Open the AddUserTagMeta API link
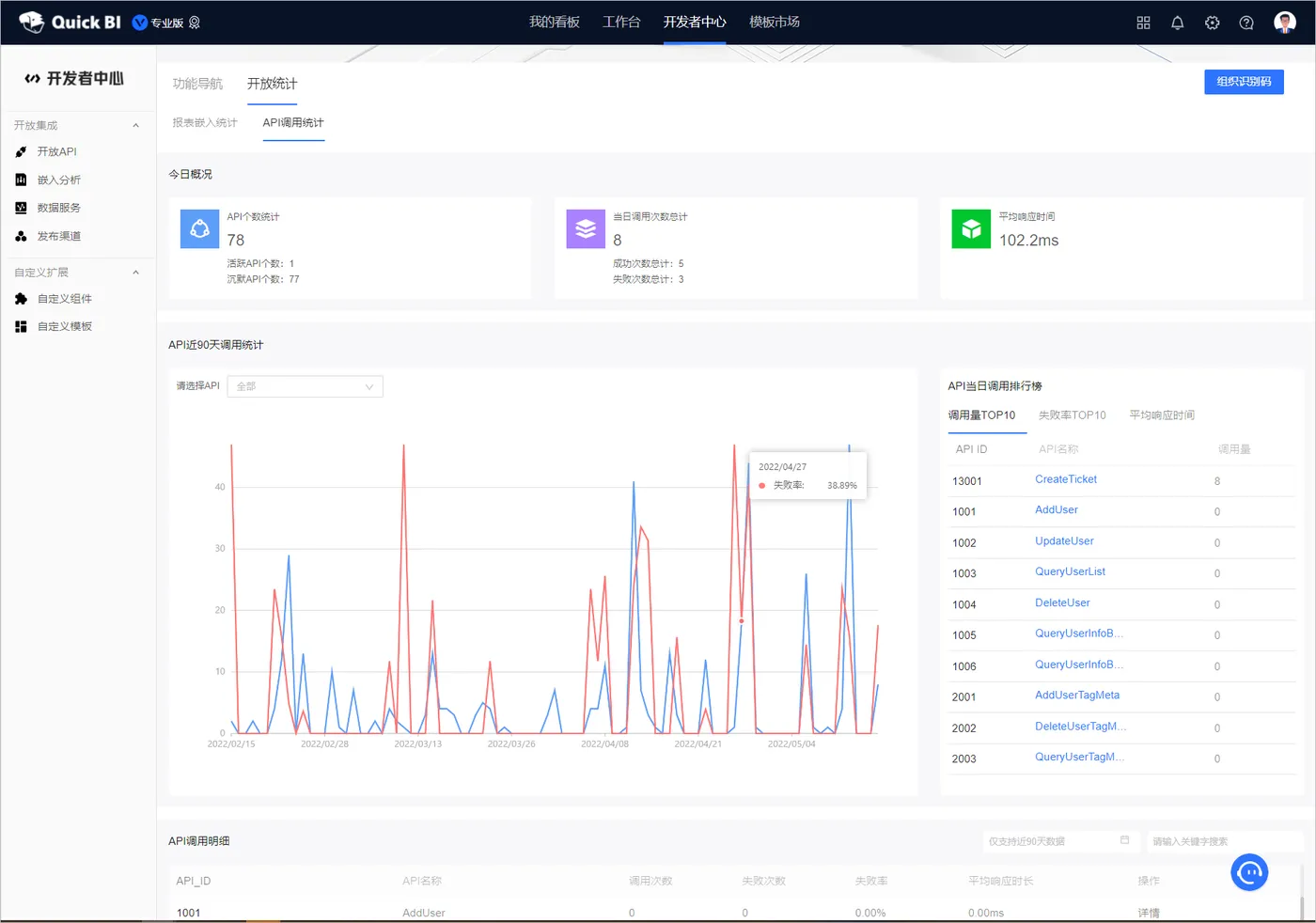Viewport: 1316px width, 923px height. 1077,696
